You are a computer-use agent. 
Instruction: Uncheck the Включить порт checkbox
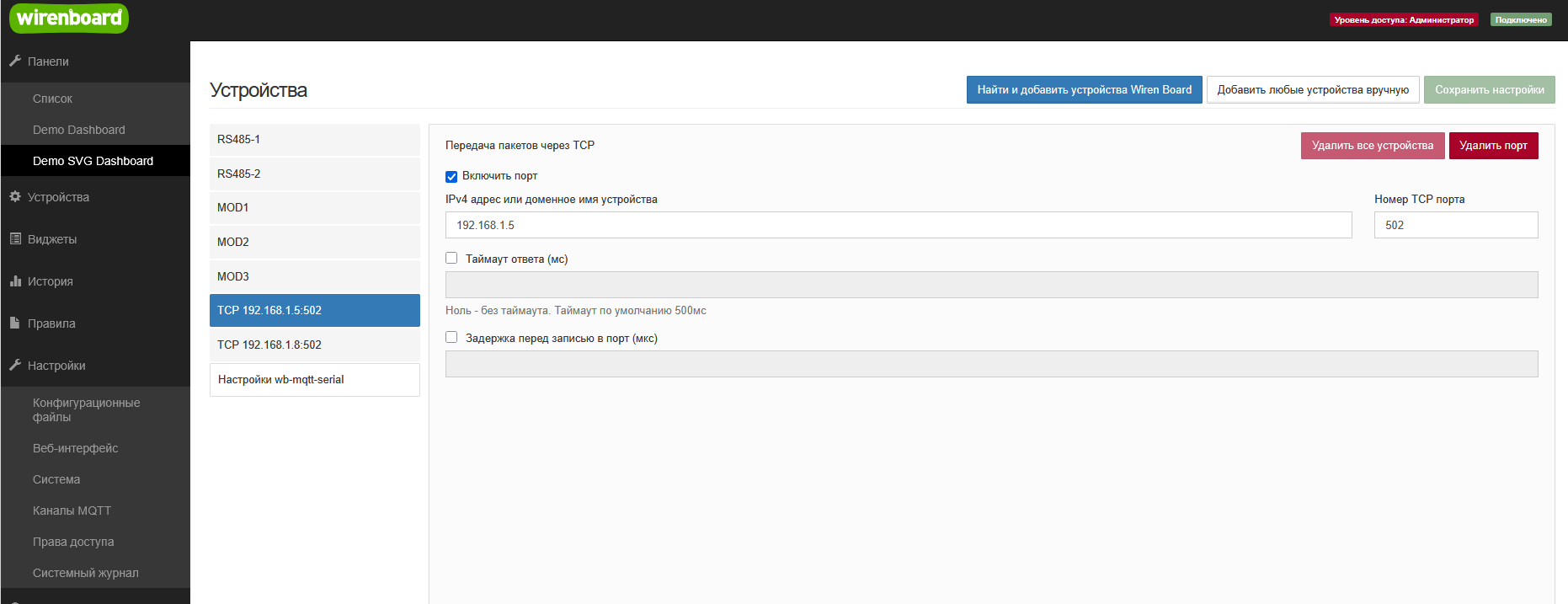[x=451, y=177]
